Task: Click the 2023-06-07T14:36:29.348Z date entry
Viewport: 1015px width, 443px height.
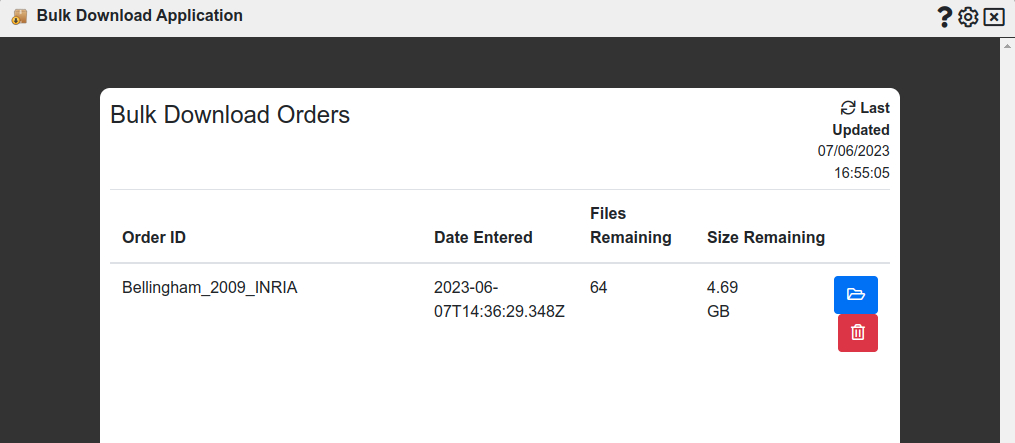Action: [499, 300]
